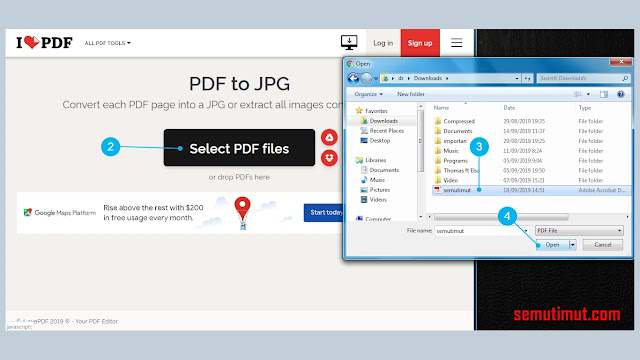Screen dimensions: 640x360
Task: Select Downloads in the Favorites sidebar
Action: [383, 121]
